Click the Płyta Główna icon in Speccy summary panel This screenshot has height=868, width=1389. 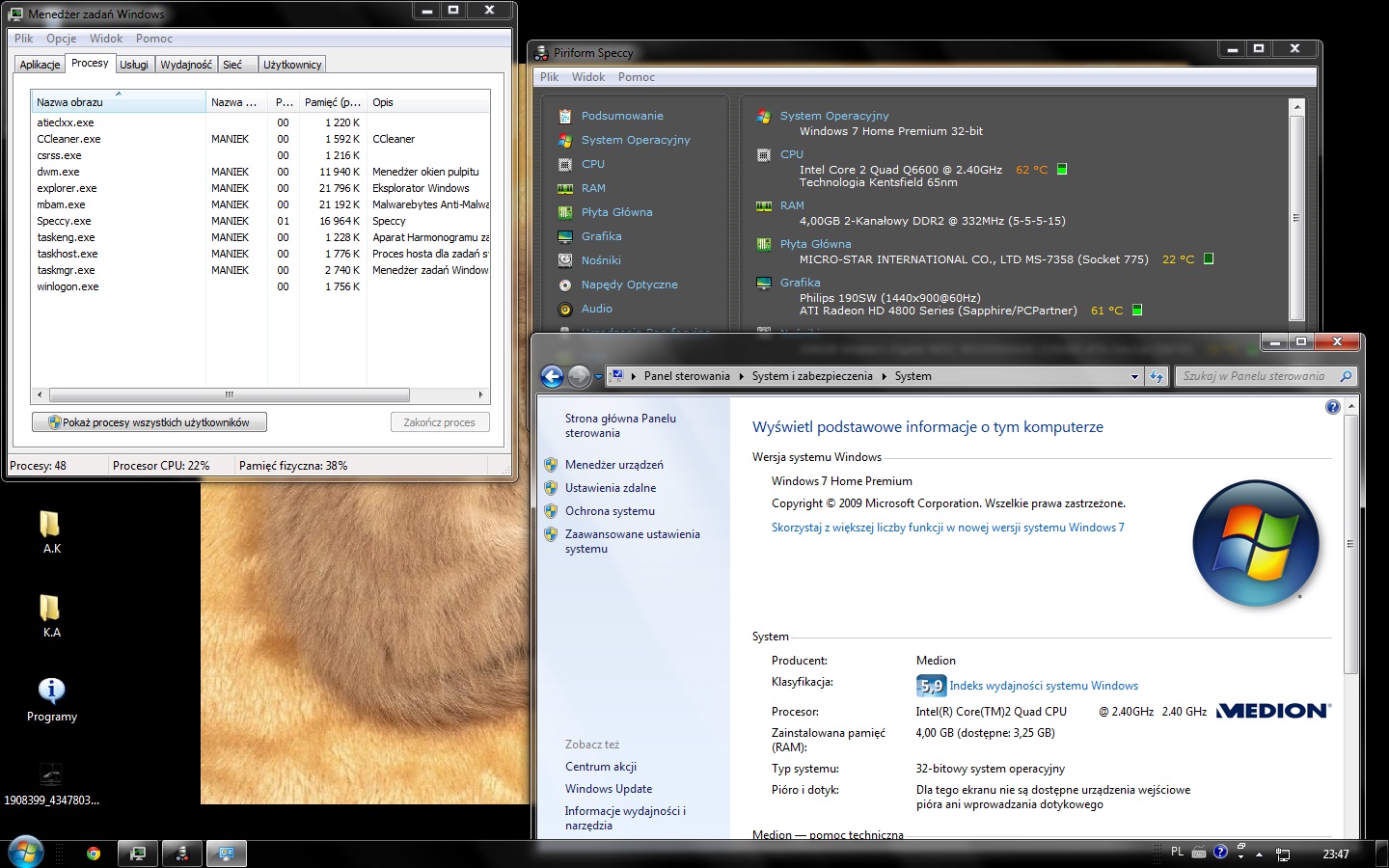[764, 244]
